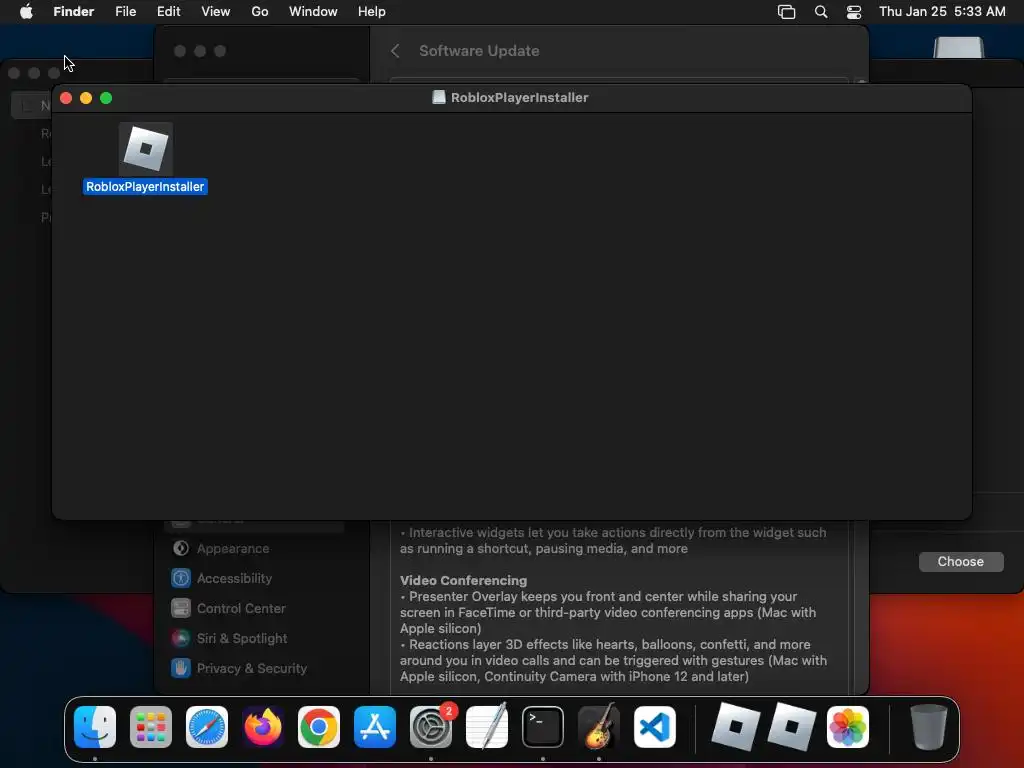
Task: Open Terminal from the Dock
Action: (543, 727)
